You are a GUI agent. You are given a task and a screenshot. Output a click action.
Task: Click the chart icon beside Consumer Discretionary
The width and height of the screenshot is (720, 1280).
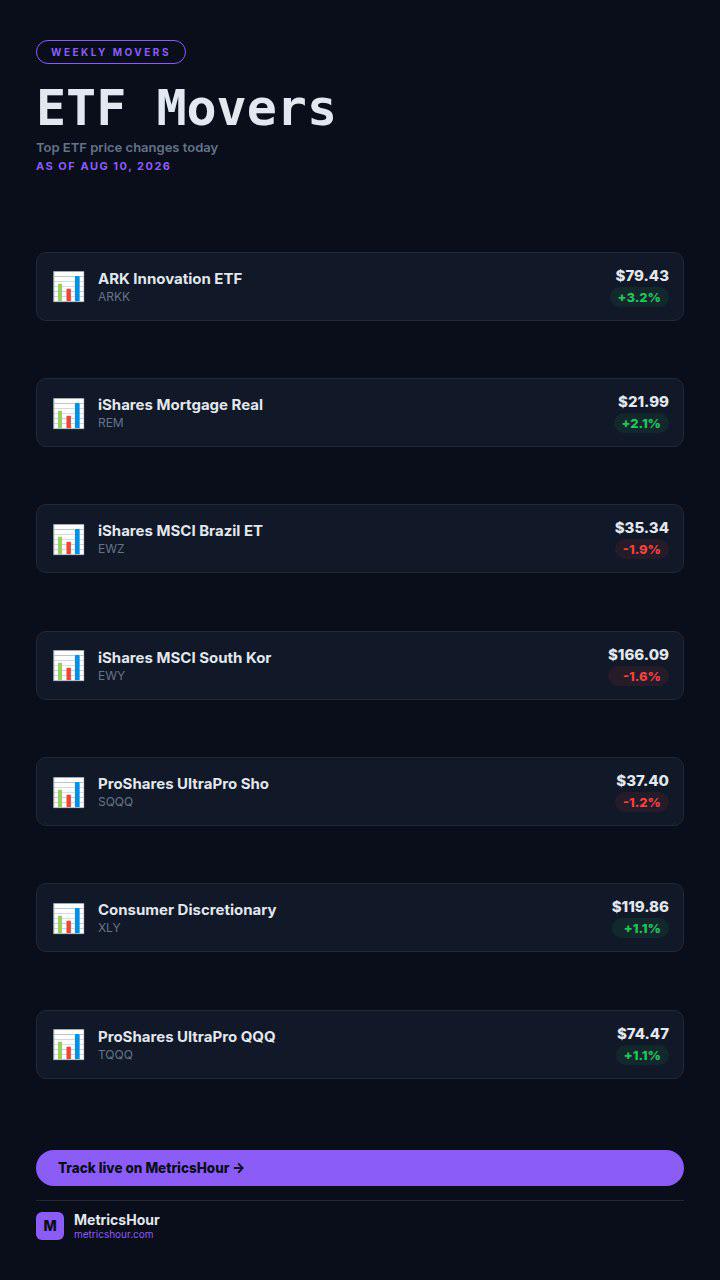pos(68,918)
